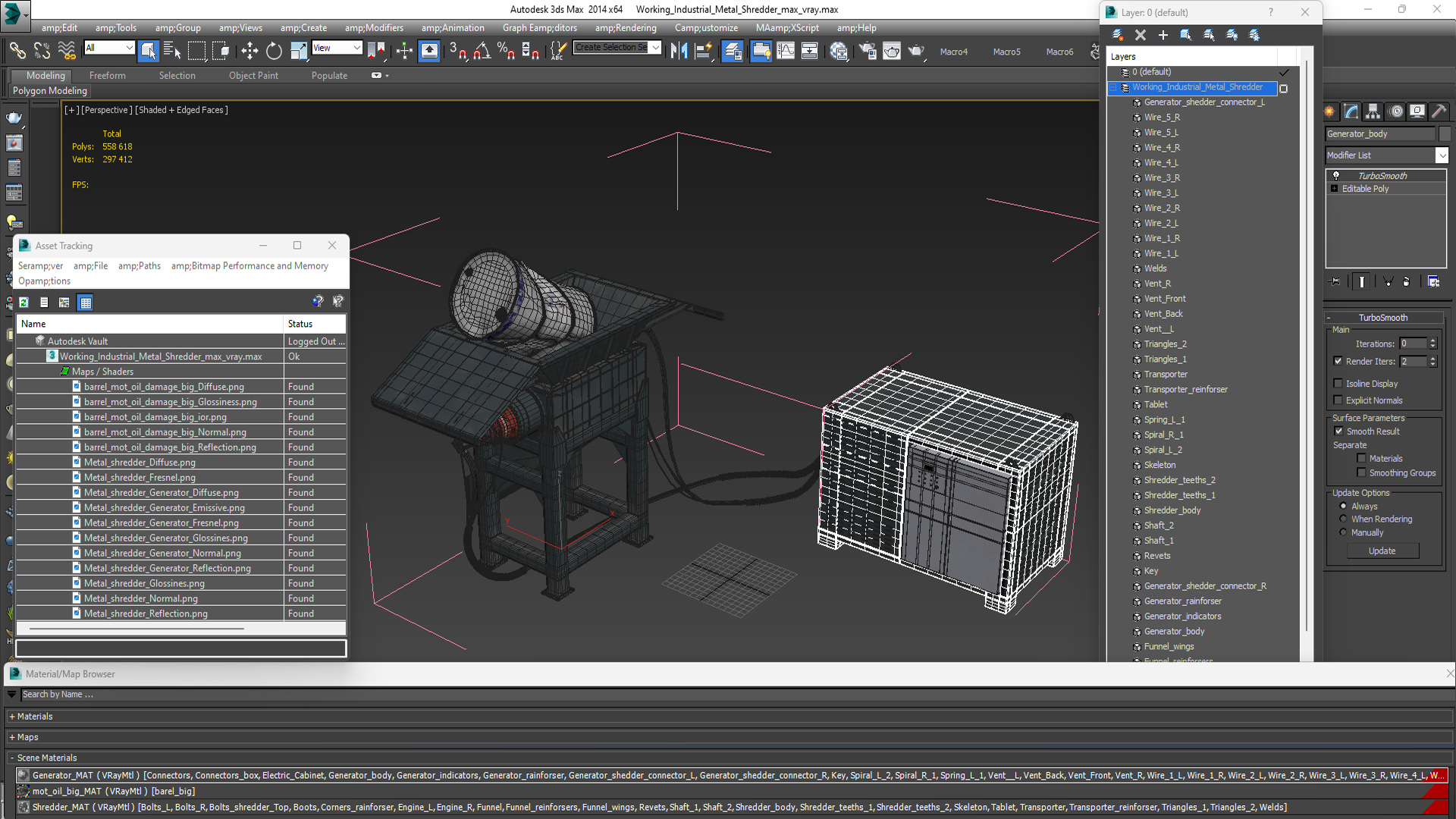The height and width of the screenshot is (819, 1456).
Task: Switch to the Freeform ribbon tab
Action: click(x=108, y=76)
